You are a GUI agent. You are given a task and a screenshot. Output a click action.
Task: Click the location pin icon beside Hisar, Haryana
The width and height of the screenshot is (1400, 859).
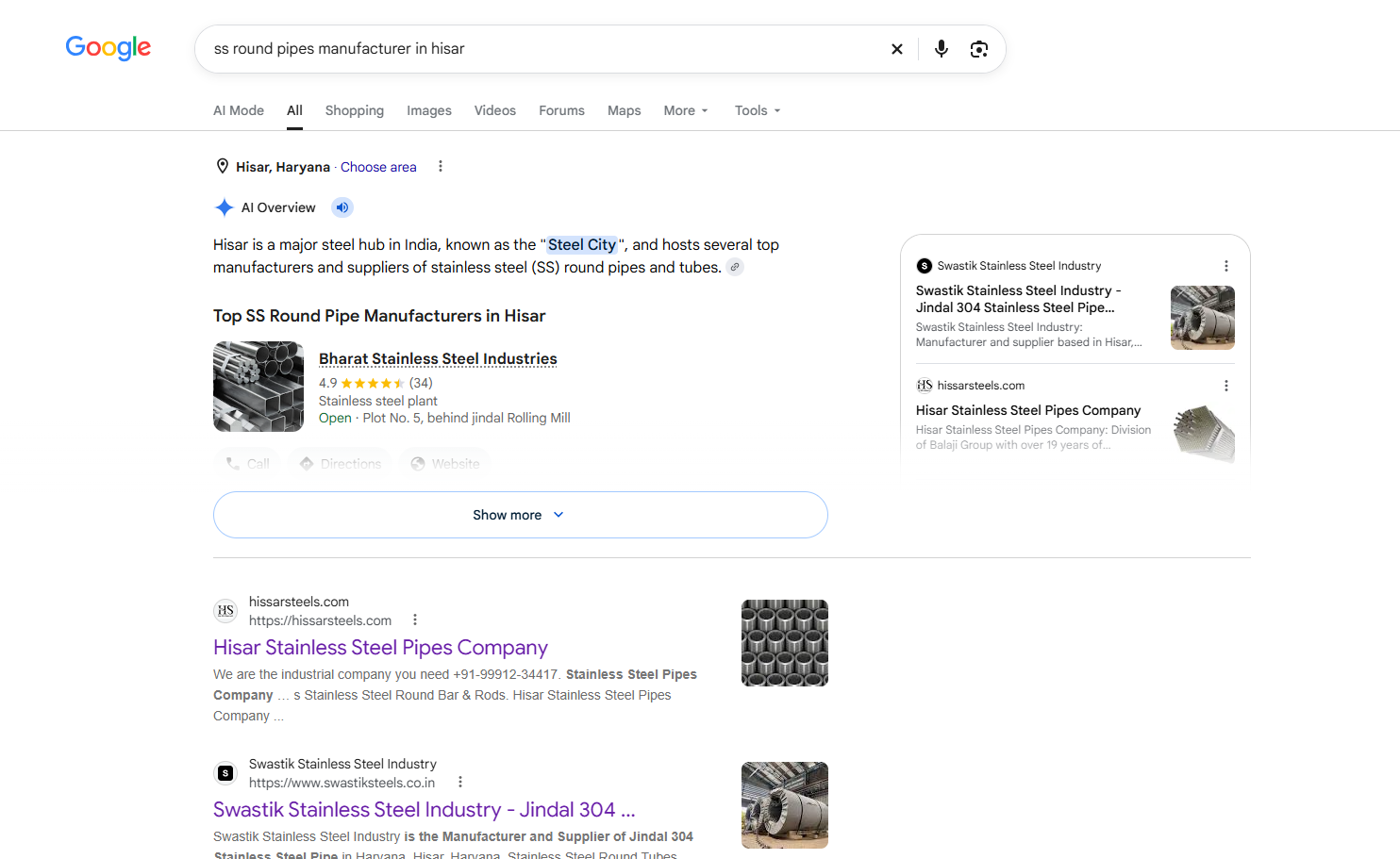tap(223, 166)
